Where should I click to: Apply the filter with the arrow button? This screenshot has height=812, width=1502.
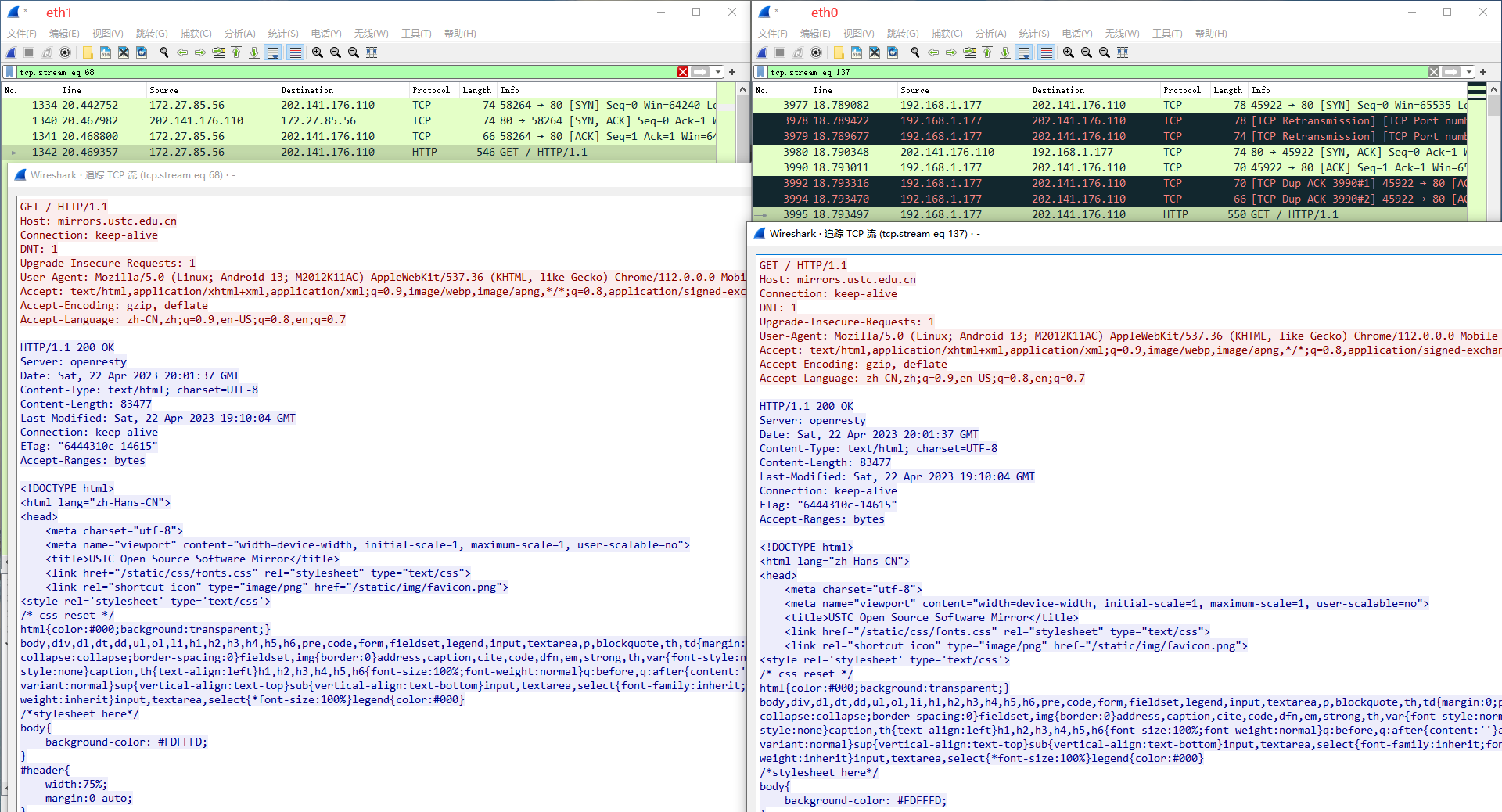pos(700,72)
